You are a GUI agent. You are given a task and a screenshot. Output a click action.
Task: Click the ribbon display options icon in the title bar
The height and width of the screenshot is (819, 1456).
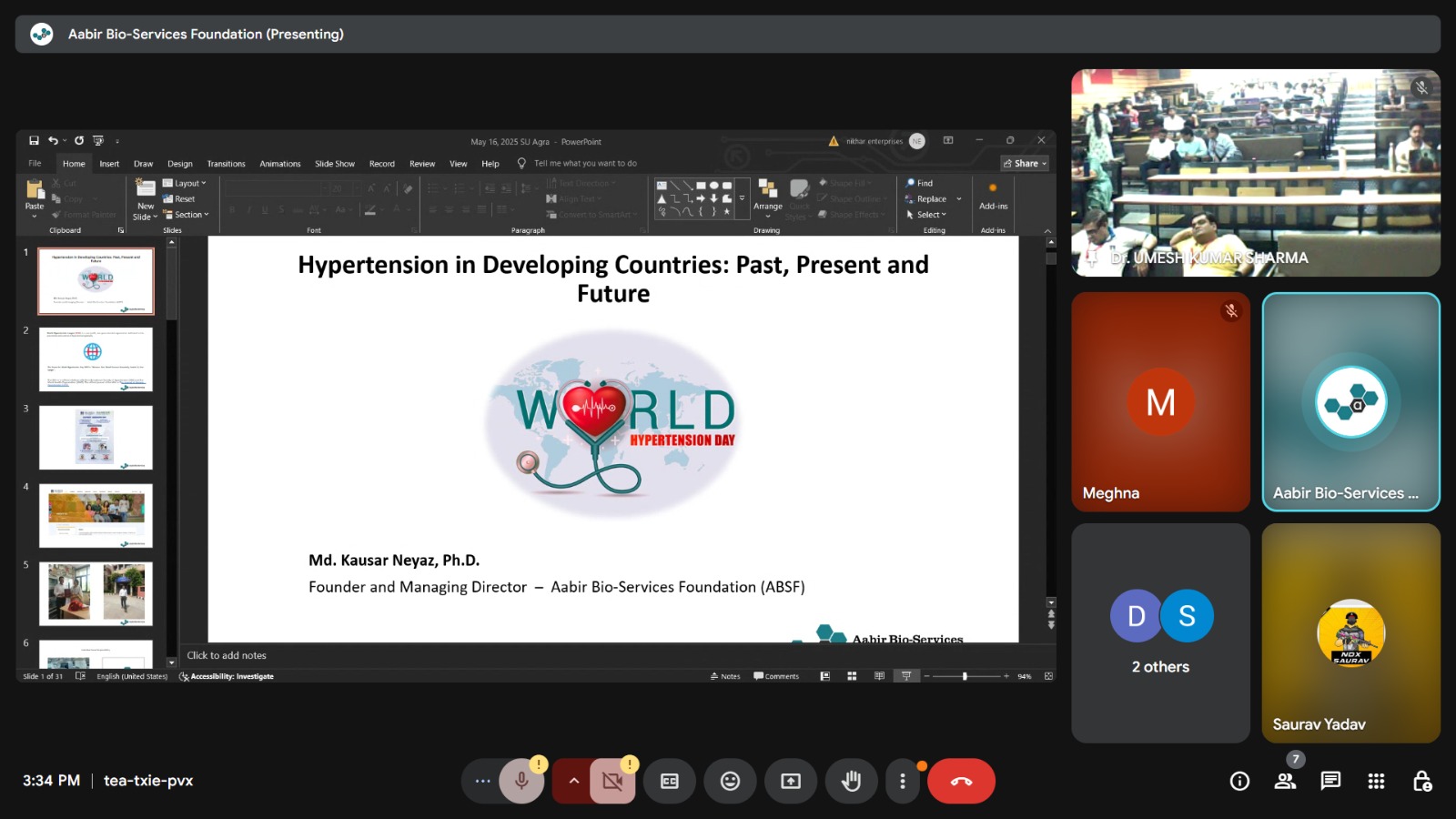click(948, 140)
